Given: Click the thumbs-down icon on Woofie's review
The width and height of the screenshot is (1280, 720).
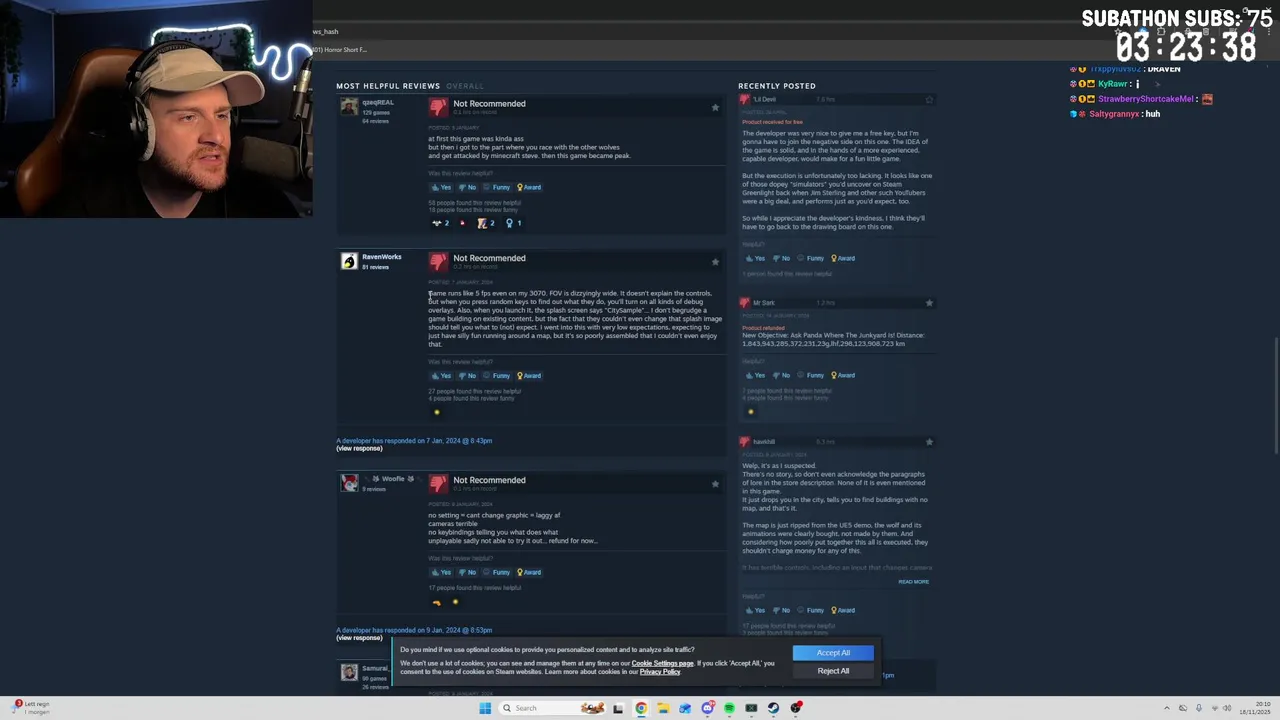Looking at the screenshot, I should 438,484.
